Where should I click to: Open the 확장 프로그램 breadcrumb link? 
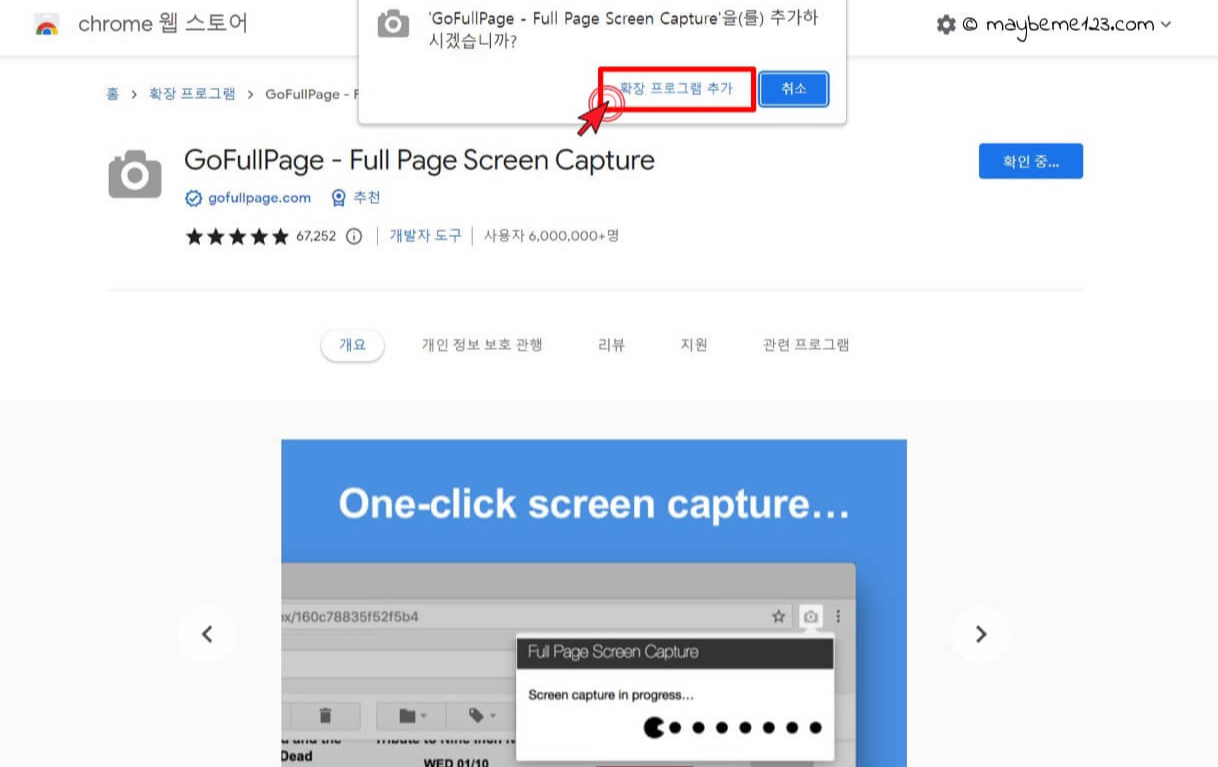click(x=192, y=94)
